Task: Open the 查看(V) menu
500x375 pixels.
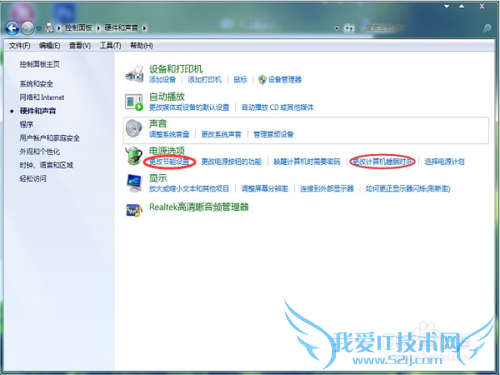Action: [80, 46]
